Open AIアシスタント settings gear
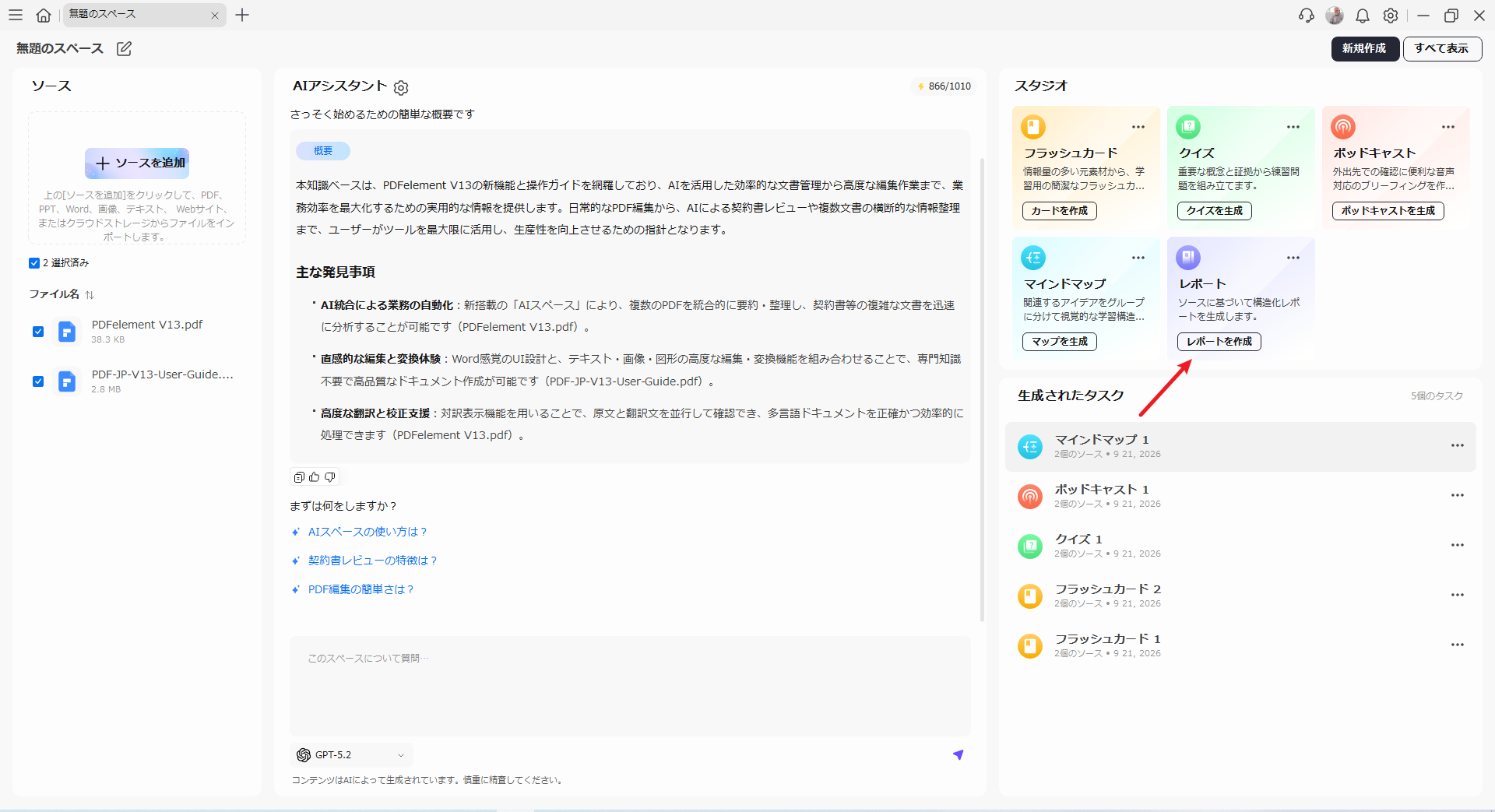Viewport: 1495px width, 812px height. click(401, 88)
